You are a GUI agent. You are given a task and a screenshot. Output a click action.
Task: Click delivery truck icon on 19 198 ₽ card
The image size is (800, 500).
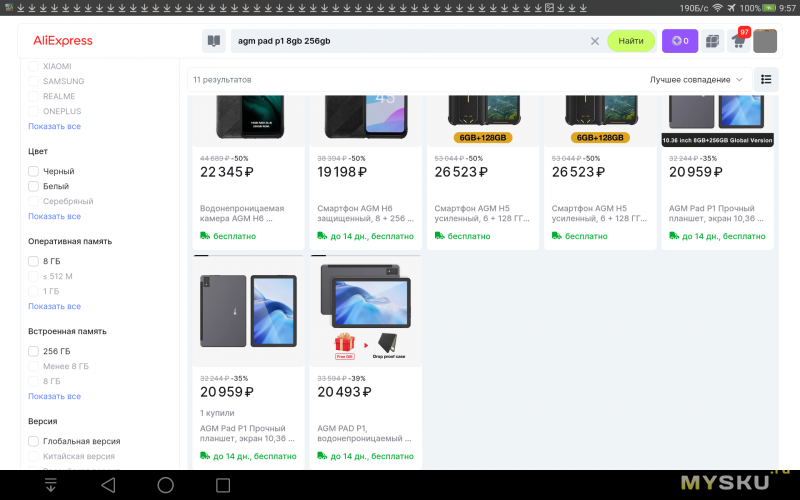322,236
